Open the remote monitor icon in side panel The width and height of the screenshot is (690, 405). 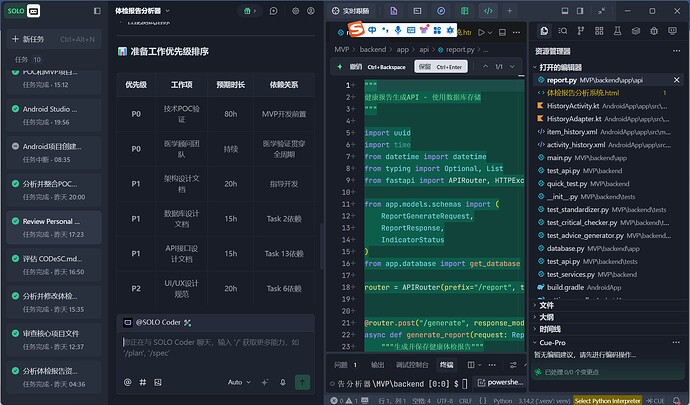[672, 30]
